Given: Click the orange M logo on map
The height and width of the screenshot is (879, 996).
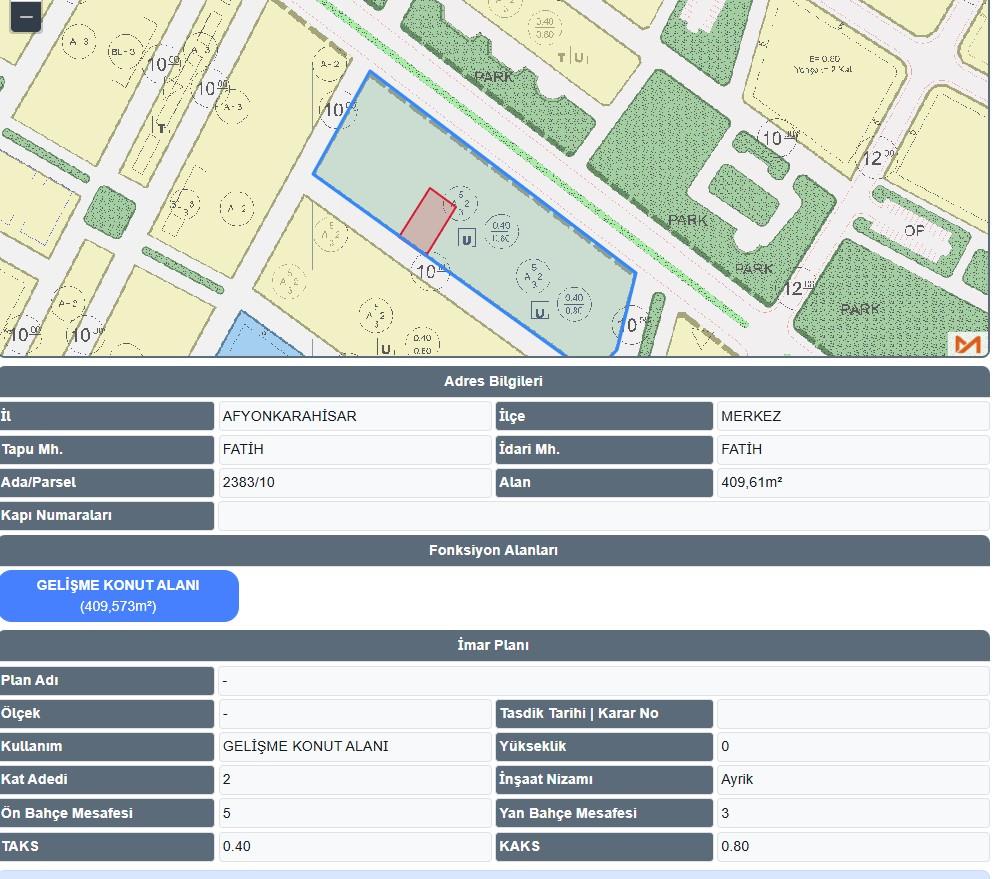Looking at the screenshot, I should 967,344.
